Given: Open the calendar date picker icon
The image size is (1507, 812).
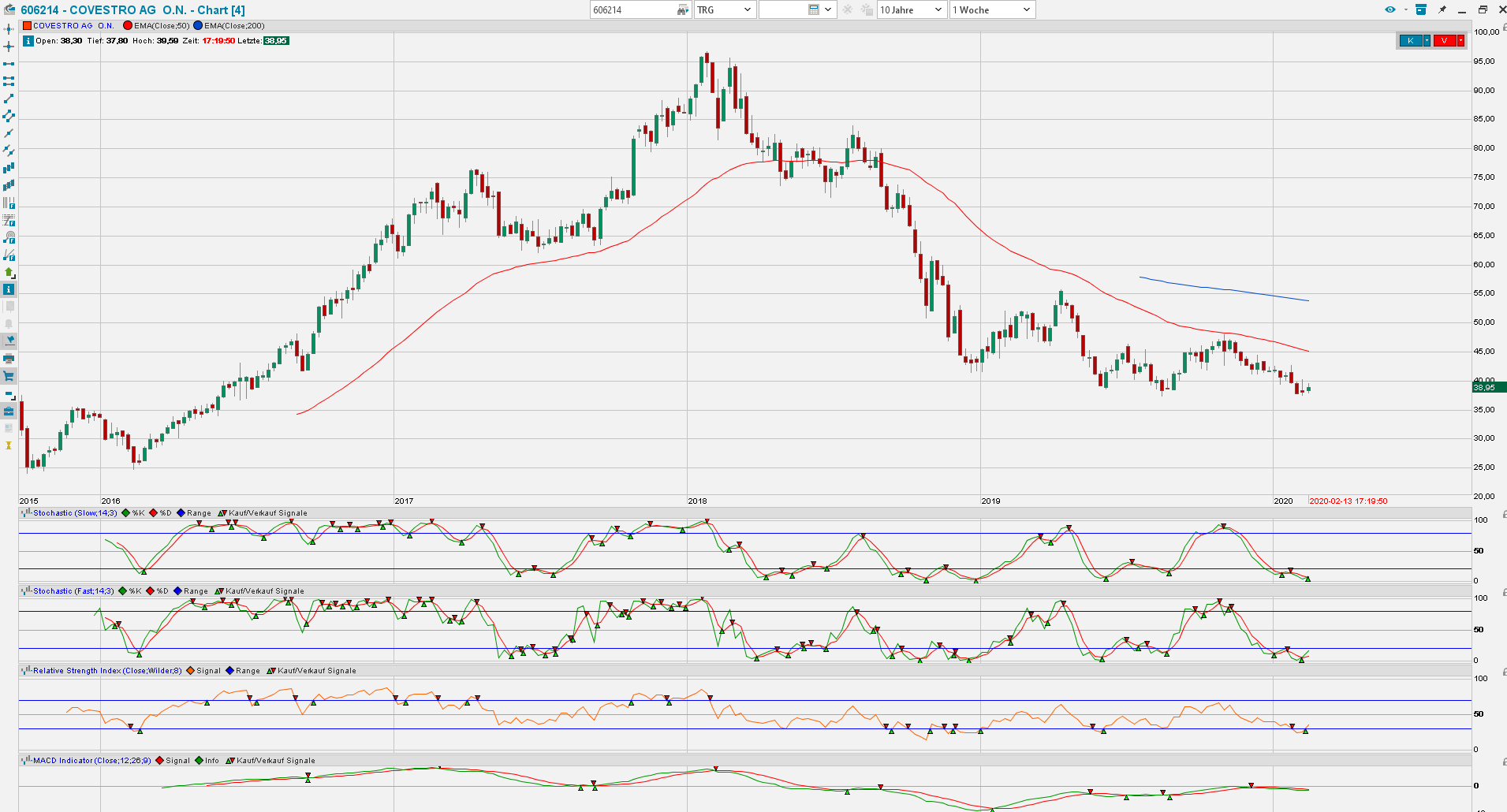Looking at the screenshot, I should (x=814, y=9).
